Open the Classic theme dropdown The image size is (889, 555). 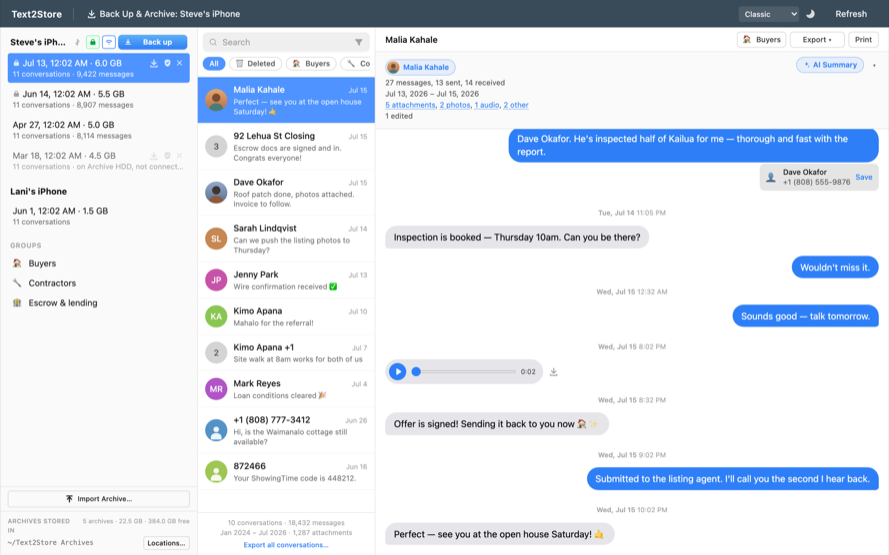tap(769, 14)
